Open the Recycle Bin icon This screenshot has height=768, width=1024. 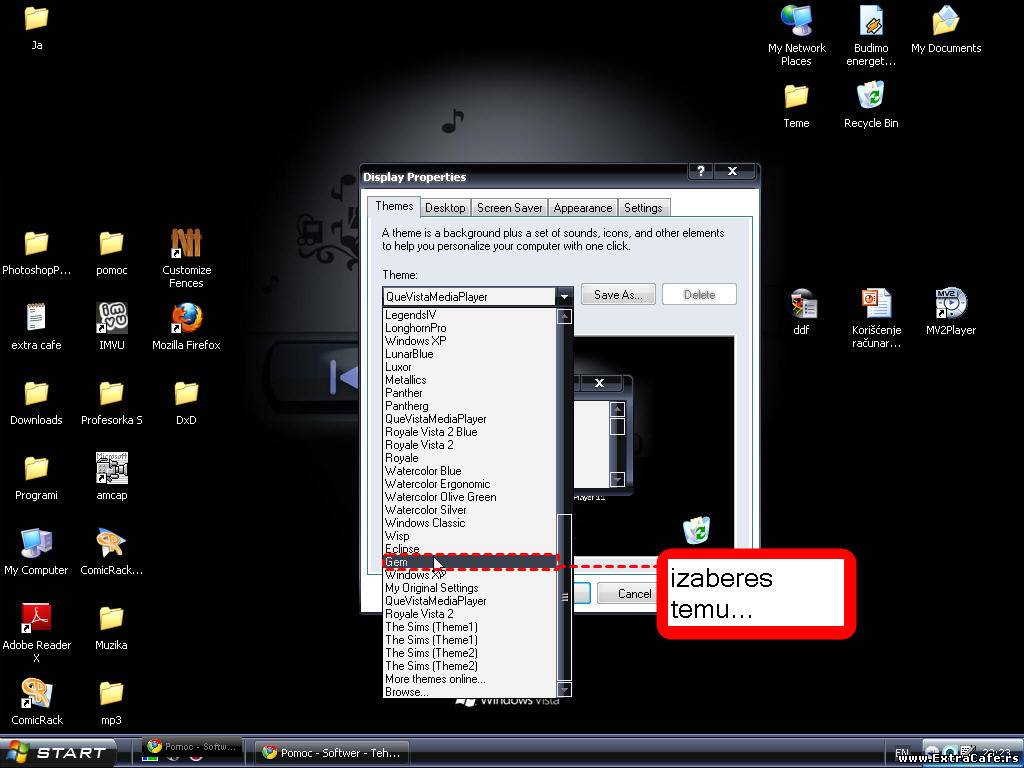(870, 97)
